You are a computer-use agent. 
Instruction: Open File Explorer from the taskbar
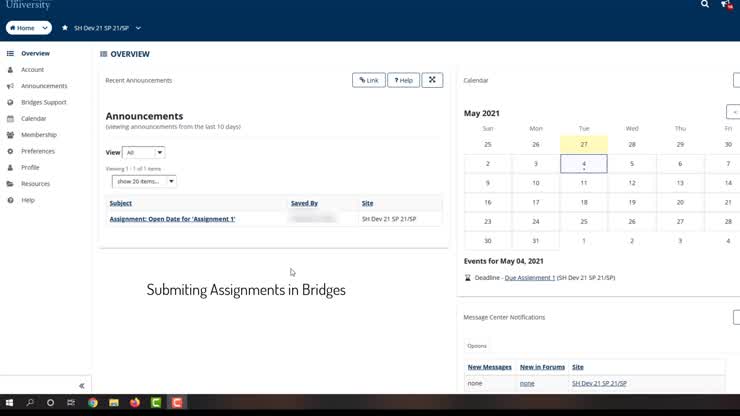114,403
